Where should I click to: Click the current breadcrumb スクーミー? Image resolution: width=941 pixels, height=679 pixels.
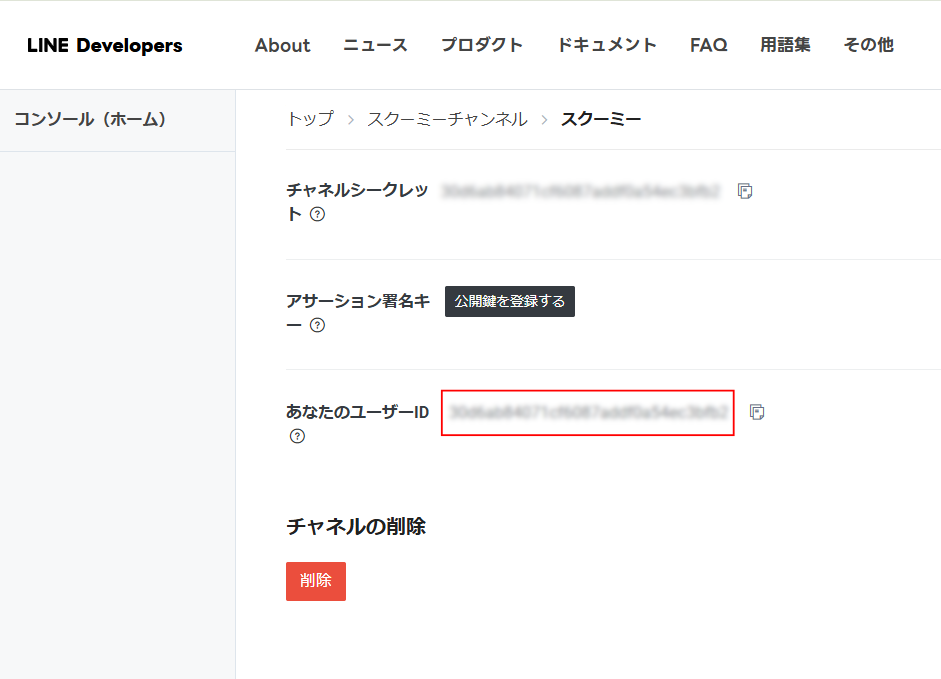point(601,119)
